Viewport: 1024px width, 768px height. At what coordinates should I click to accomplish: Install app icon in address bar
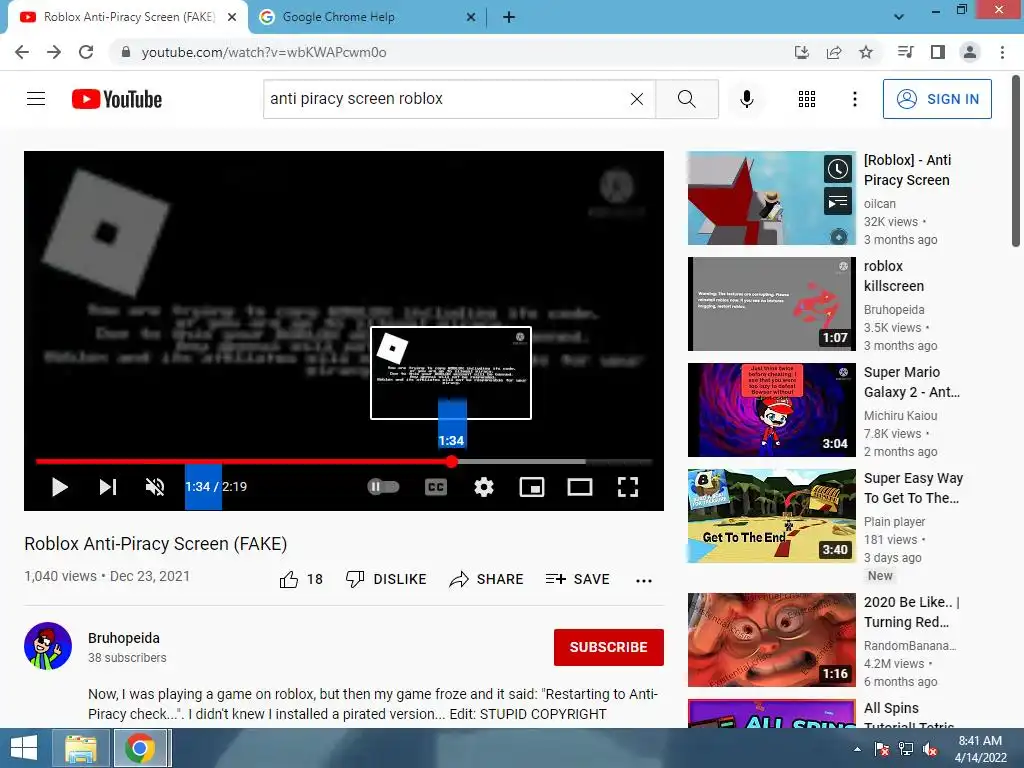coord(802,52)
